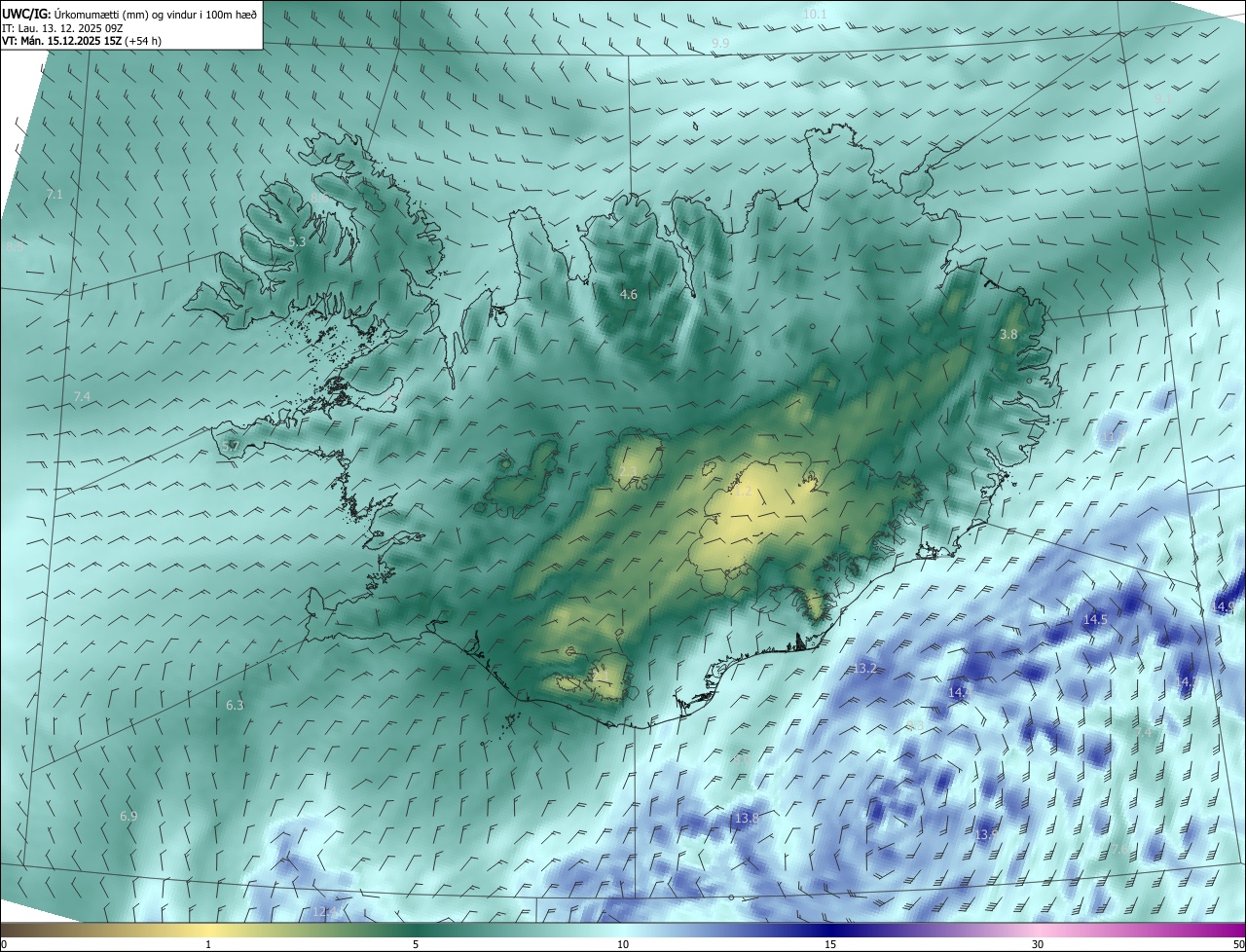Click the 5.7 value on the western peninsula
Image resolution: width=1246 pixels, height=952 pixels.
coord(231,446)
